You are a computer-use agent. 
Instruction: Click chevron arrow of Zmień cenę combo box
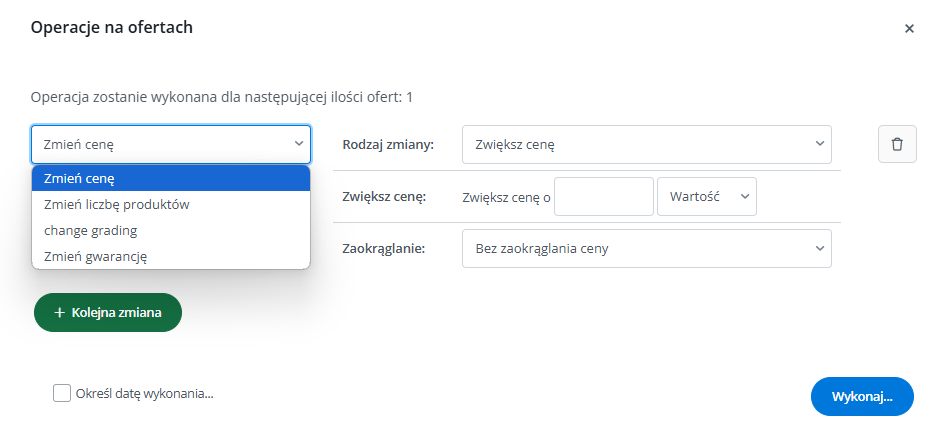pos(299,144)
